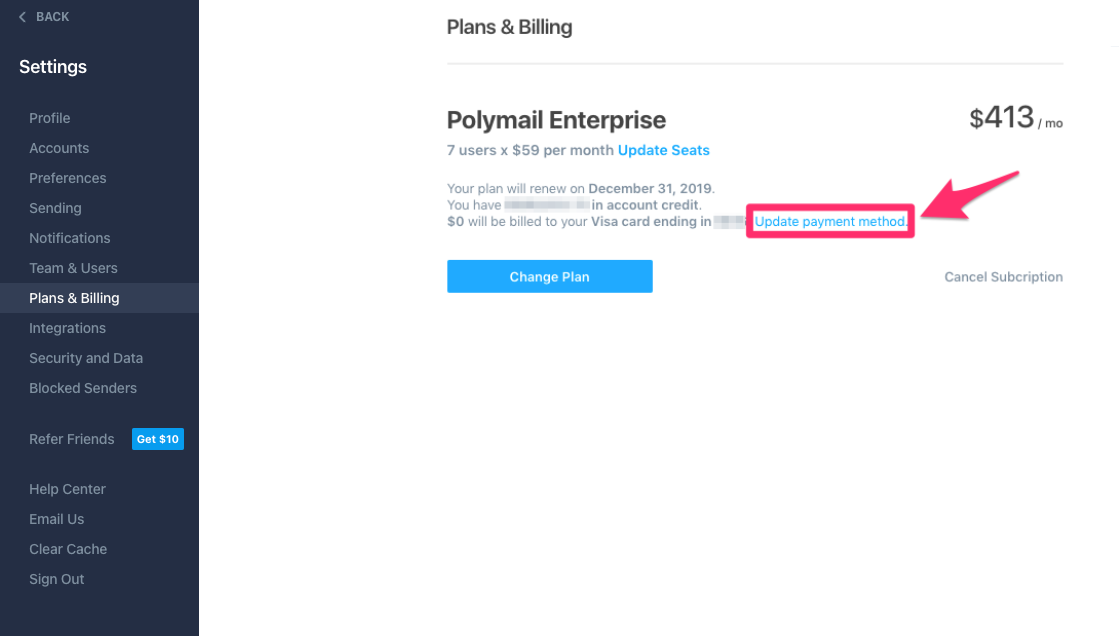
Task: Sign Out of the account
Action: pos(57,579)
